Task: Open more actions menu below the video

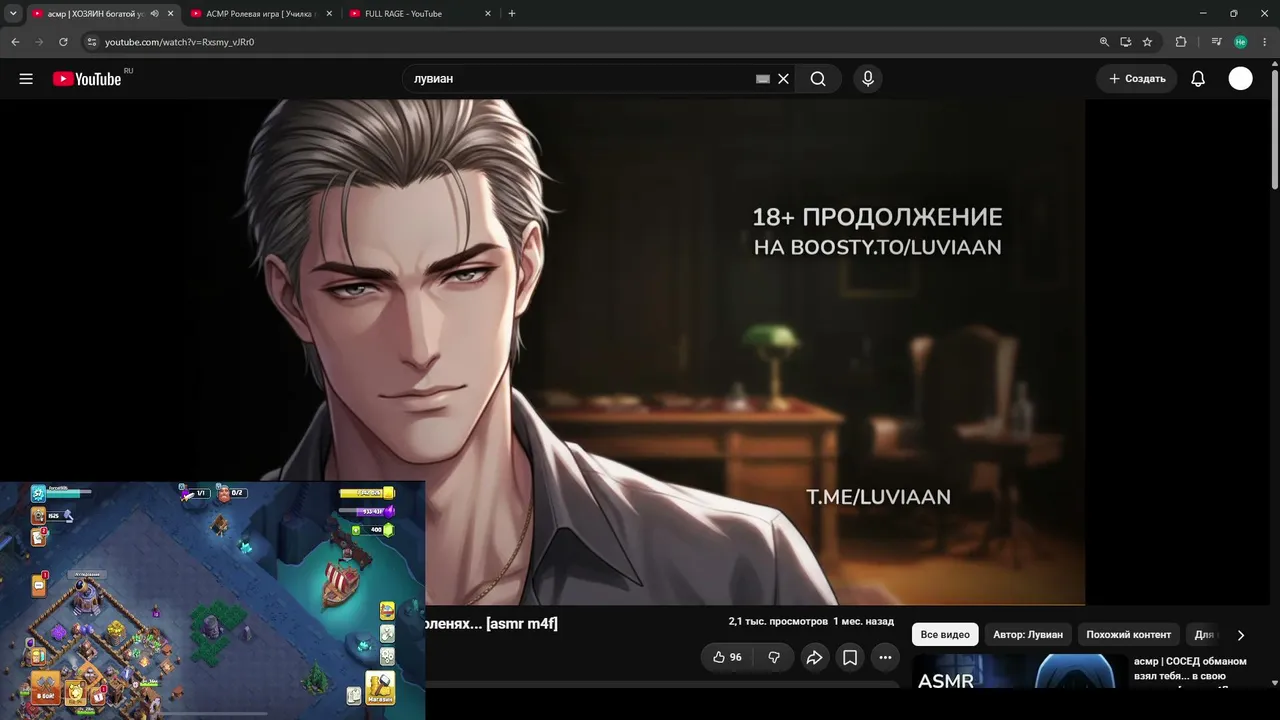Action: point(885,657)
